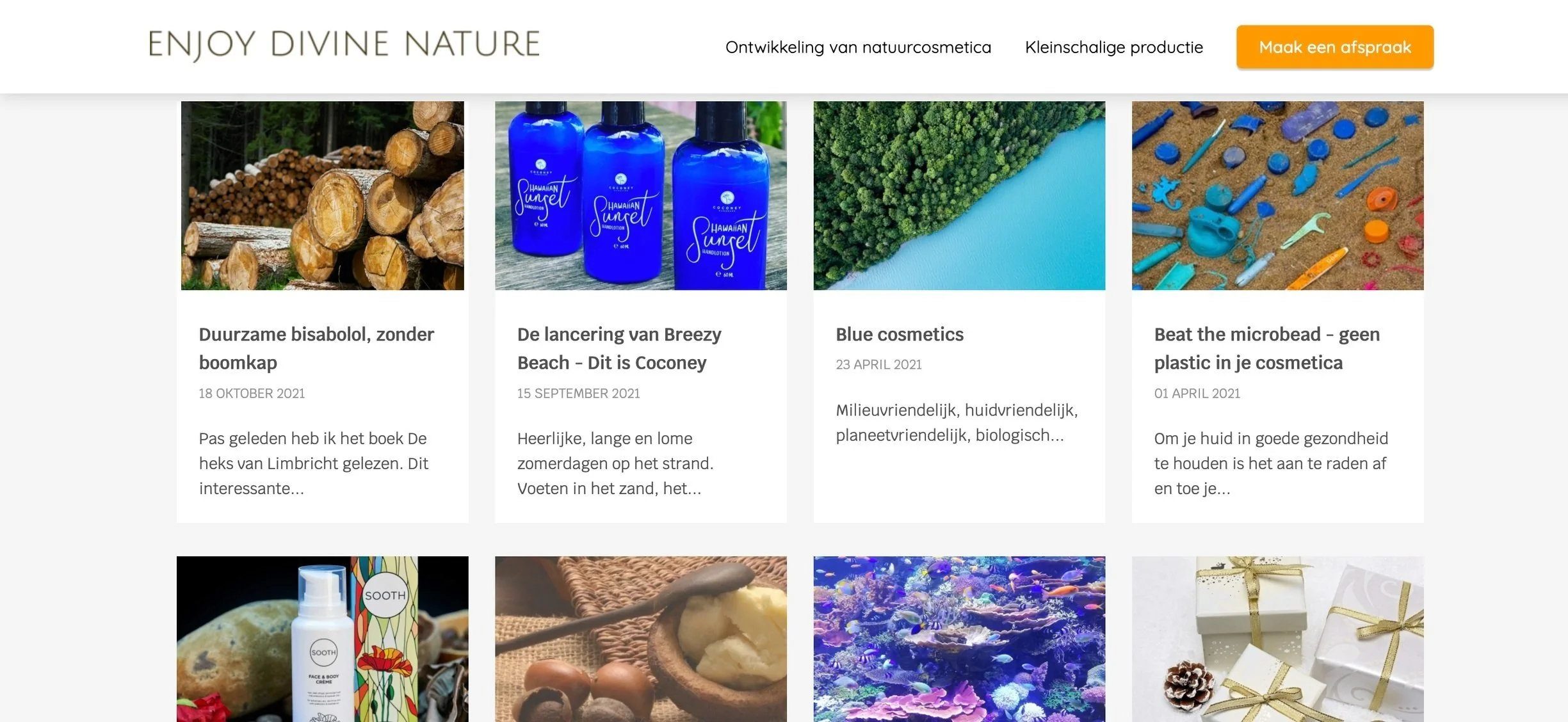Open article De lancering van Breezy Beach

pyautogui.click(x=619, y=348)
